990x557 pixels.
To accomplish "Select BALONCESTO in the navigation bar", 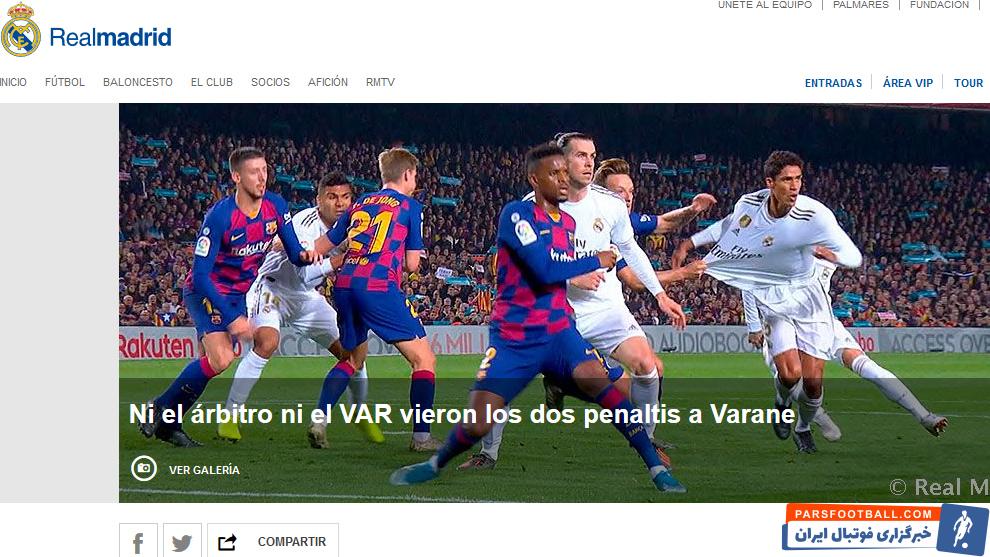I will pyautogui.click(x=138, y=82).
